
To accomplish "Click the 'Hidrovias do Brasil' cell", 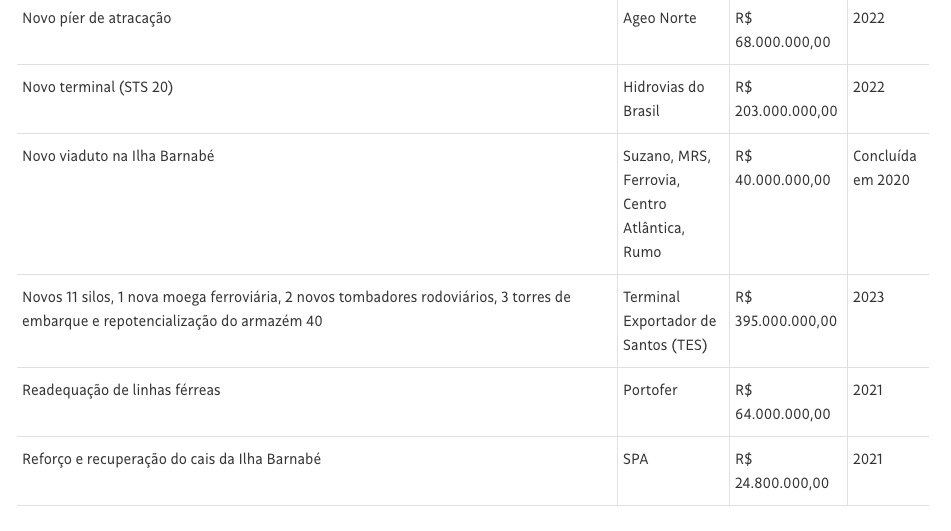I will point(663,99).
